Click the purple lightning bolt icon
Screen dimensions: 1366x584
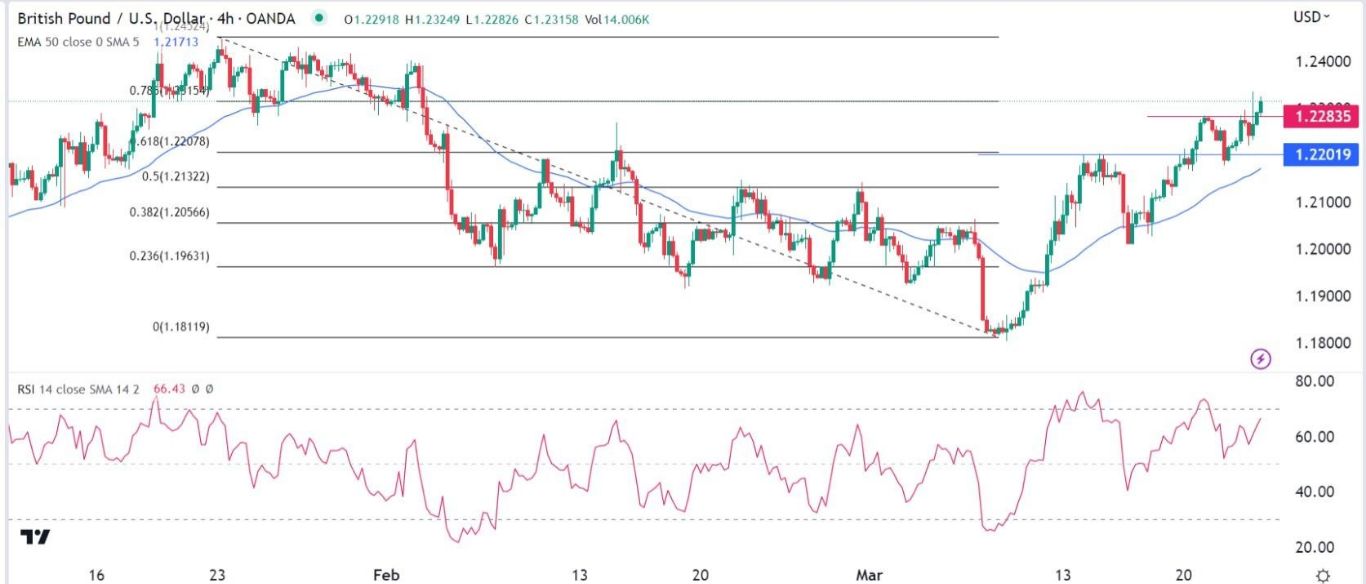1262,358
